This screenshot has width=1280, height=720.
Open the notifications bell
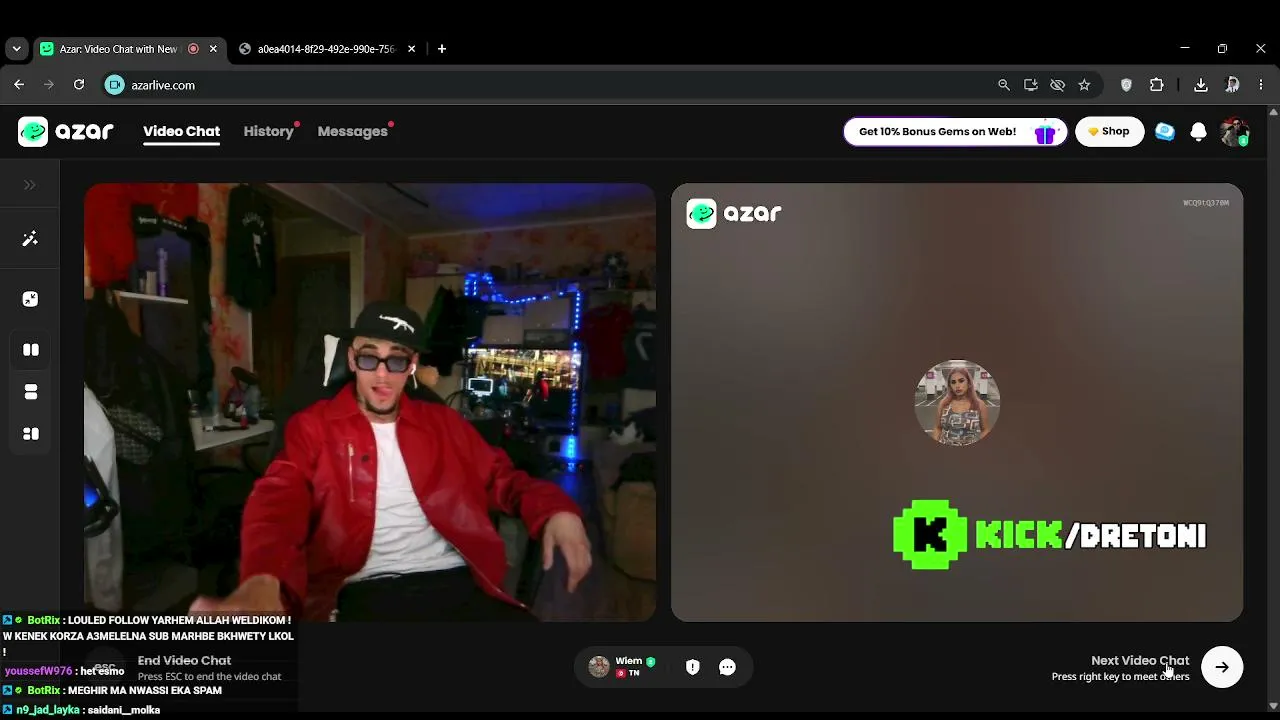[x=1198, y=132]
